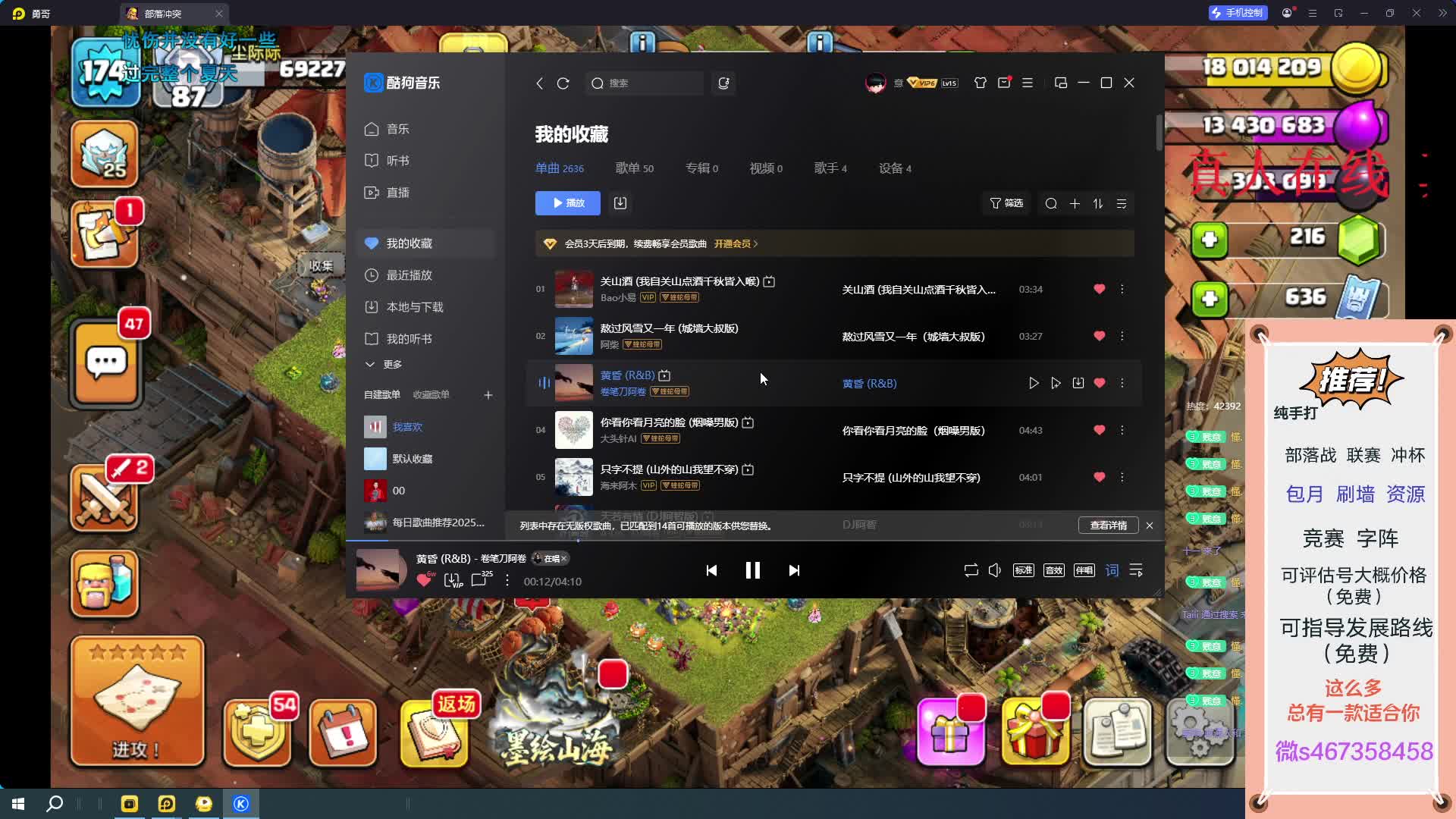Open the skin/wardrobe icon in header
1456x819 pixels.
(981, 83)
